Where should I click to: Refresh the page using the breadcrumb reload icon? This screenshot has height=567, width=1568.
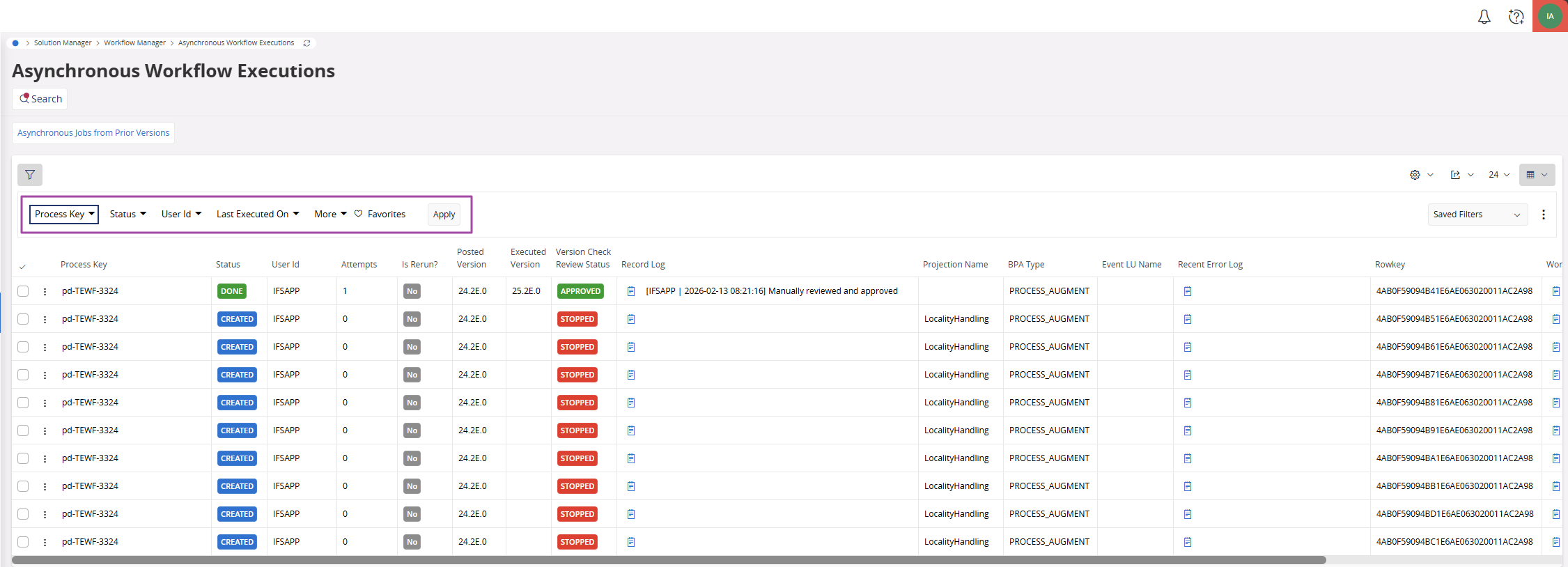coord(306,43)
